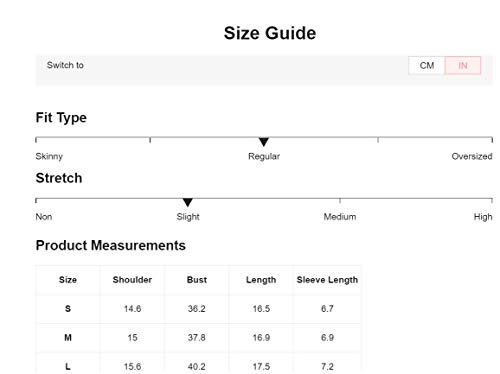Click the Non stretch label
The height and width of the screenshot is (374, 500).
coord(44,217)
